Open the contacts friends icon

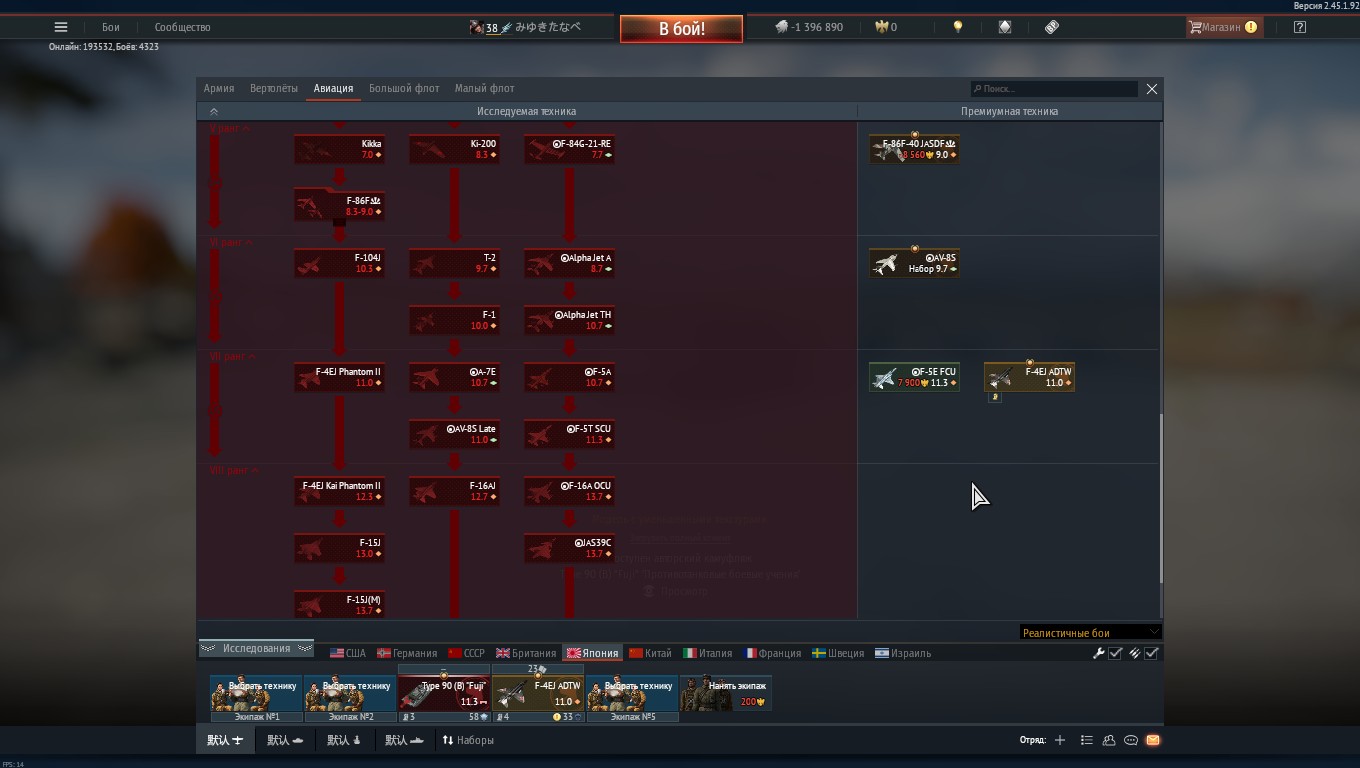coord(1109,740)
